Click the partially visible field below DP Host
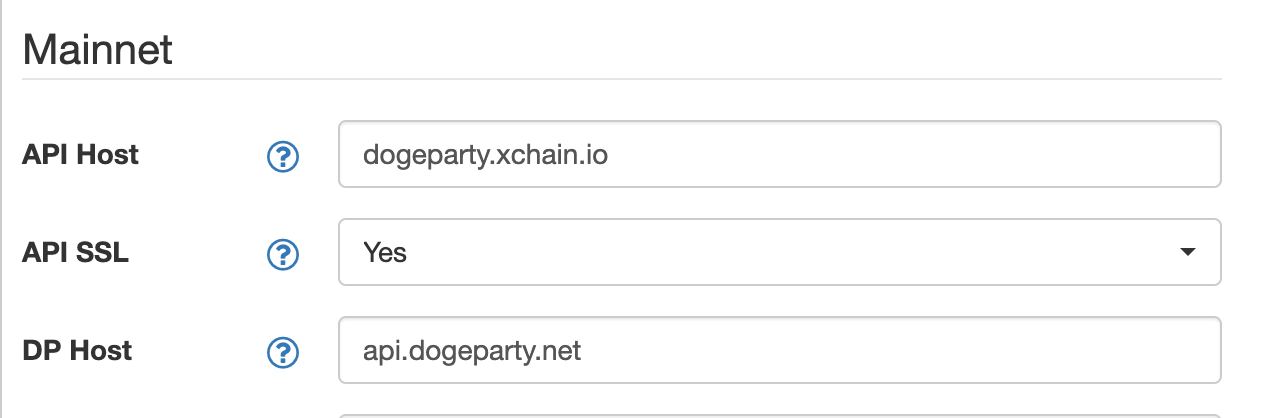This screenshot has width=1270, height=418. coord(780,415)
